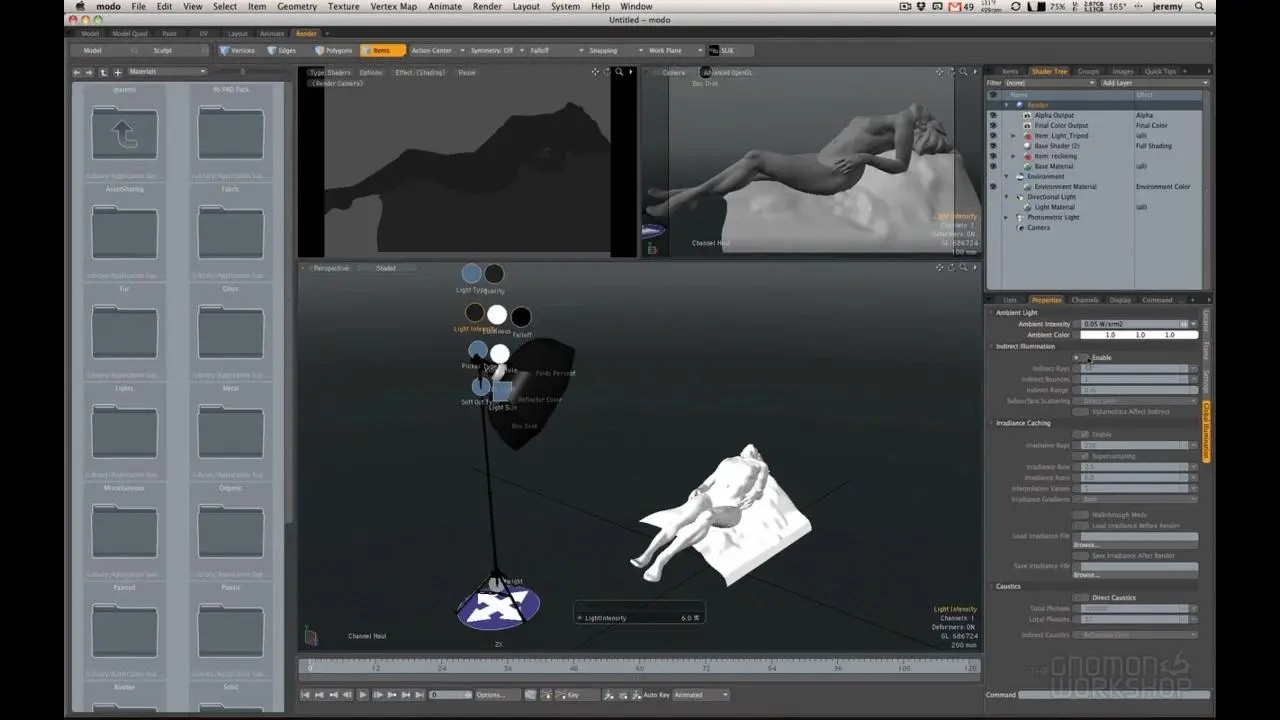The image size is (1280, 720).
Task: Click the Falloff black circle handle
Action: 521,318
